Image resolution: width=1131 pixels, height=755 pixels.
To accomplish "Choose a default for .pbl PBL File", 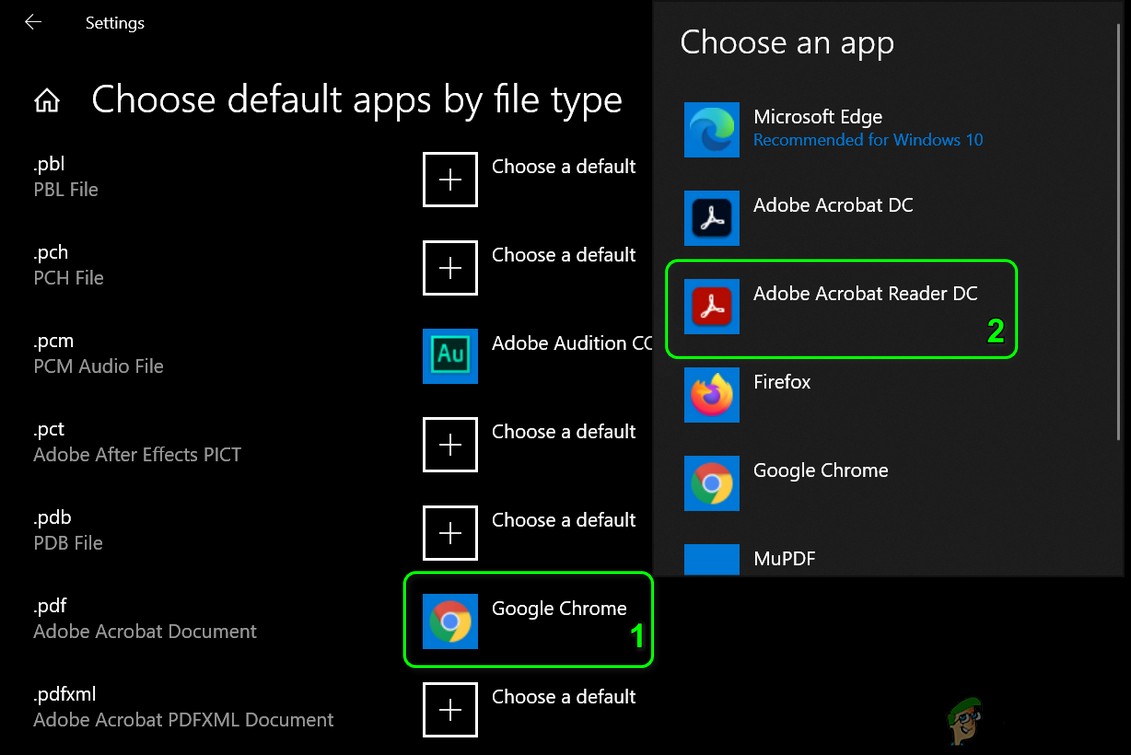I will tap(563, 167).
